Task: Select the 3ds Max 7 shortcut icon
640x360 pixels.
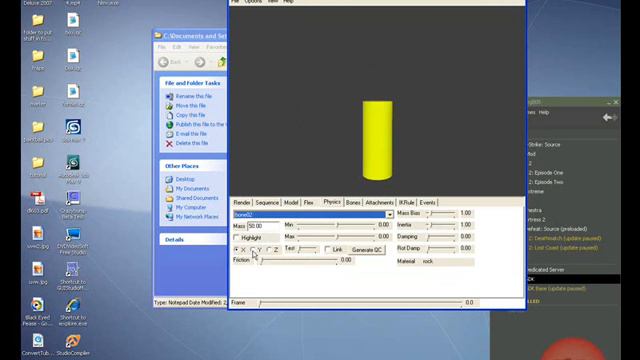Action: click(x=73, y=131)
